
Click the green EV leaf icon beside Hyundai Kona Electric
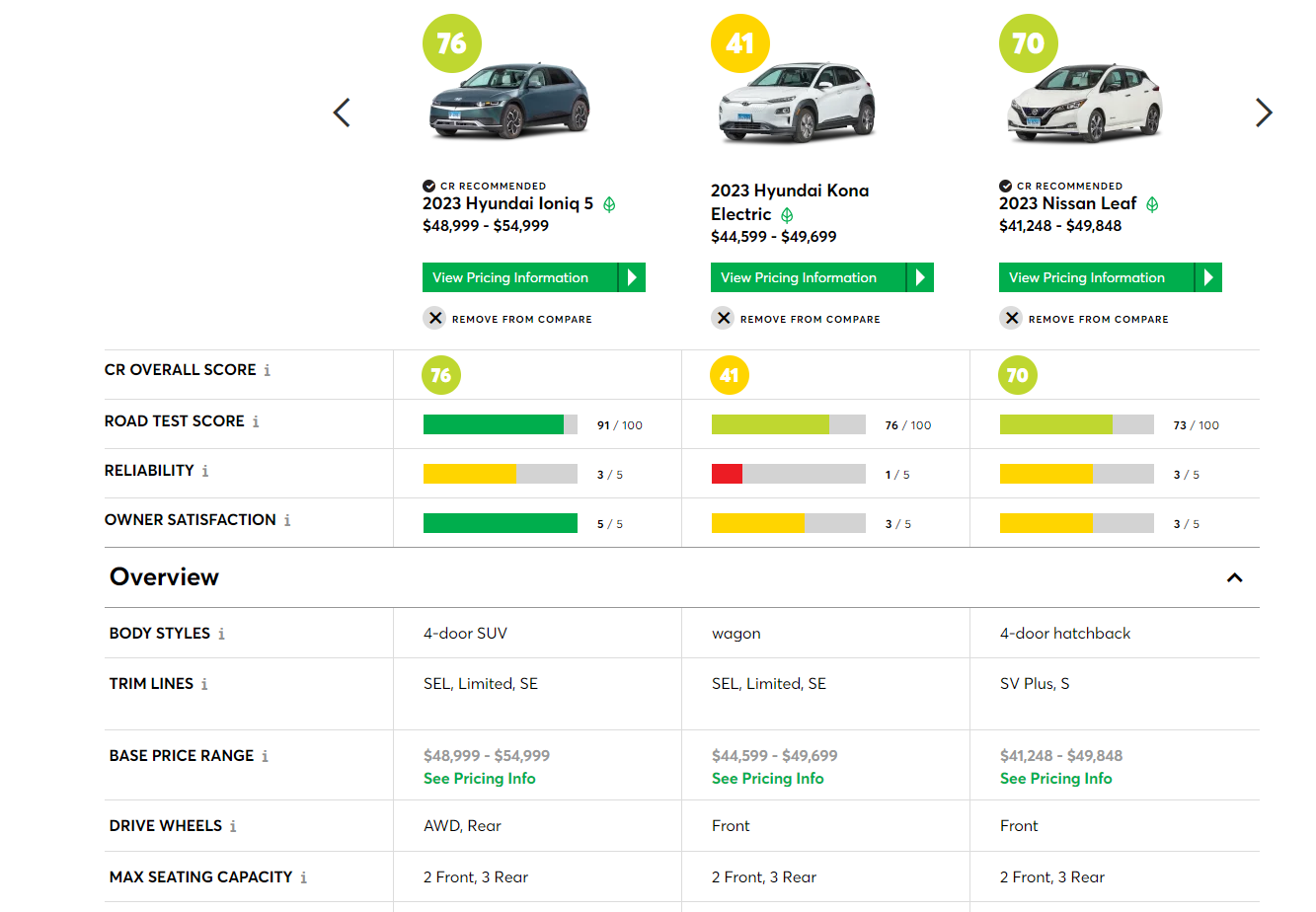click(788, 214)
